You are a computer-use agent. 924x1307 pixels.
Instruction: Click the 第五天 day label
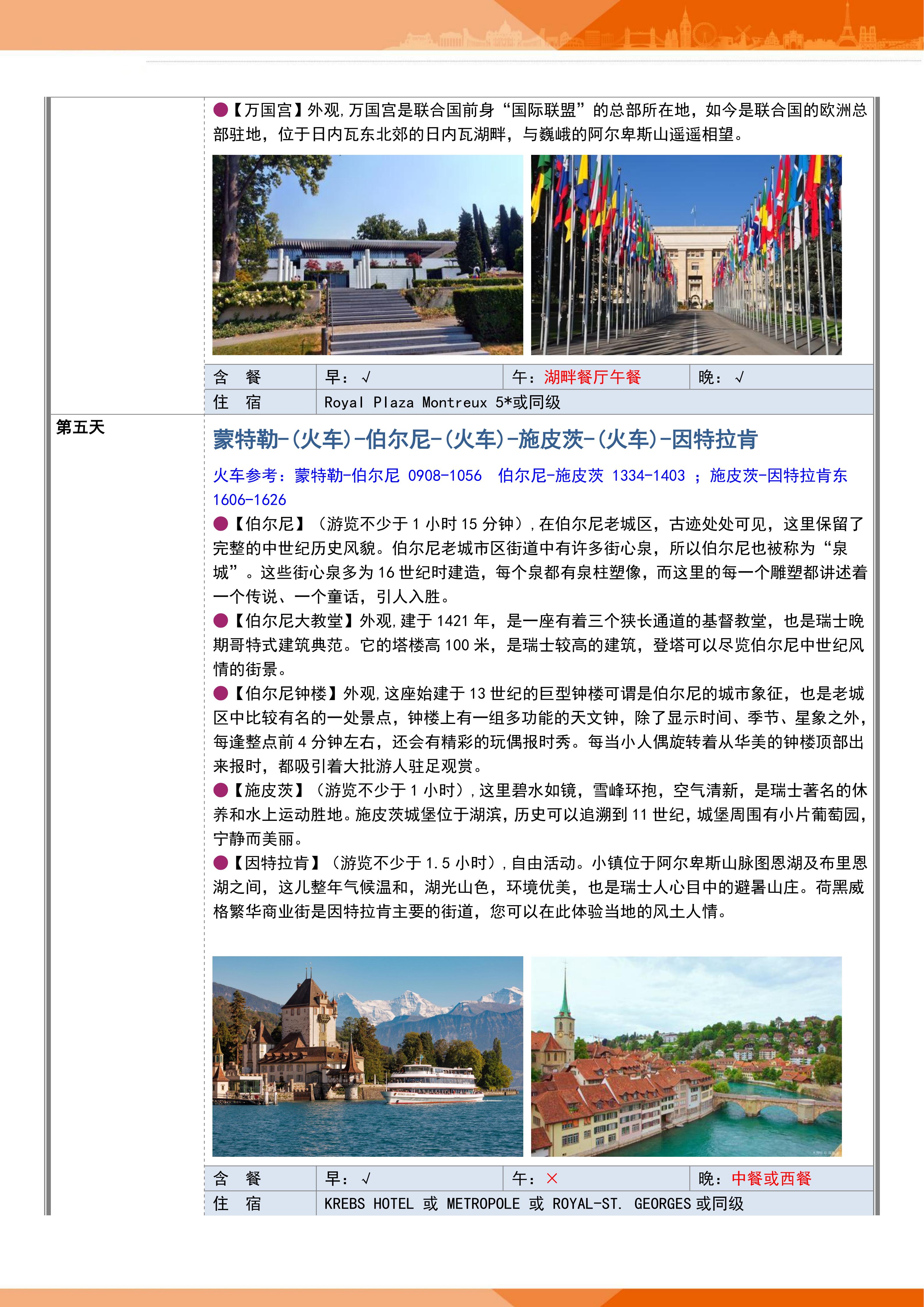pyautogui.click(x=80, y=427)
